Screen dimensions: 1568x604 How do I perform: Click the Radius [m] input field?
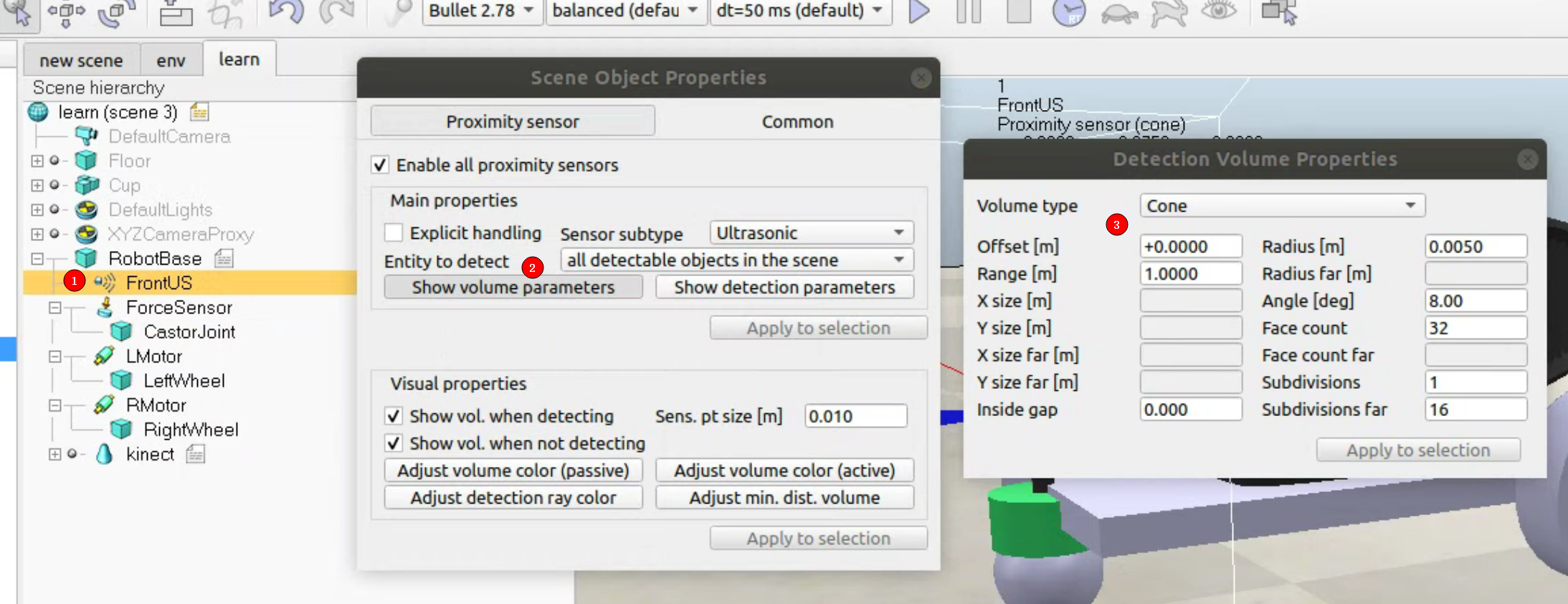click(1476, 246)
